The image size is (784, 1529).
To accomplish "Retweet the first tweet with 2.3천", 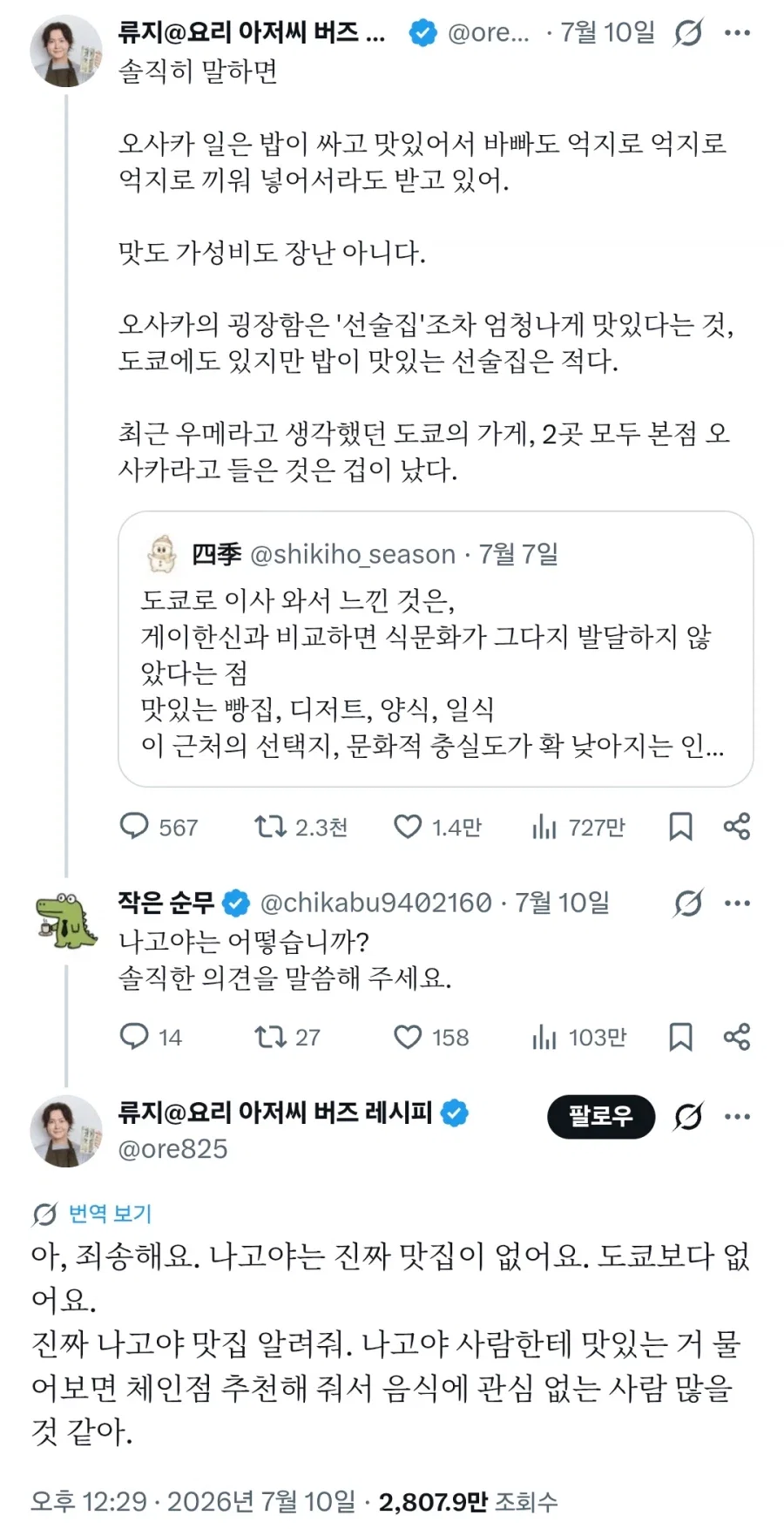I will pyautogui.click(x=269, y=826).
